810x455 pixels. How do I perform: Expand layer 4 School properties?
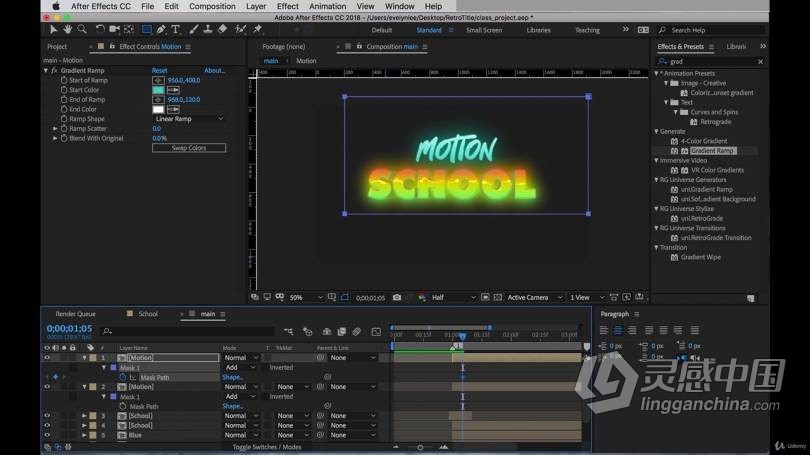pos(84,425)
